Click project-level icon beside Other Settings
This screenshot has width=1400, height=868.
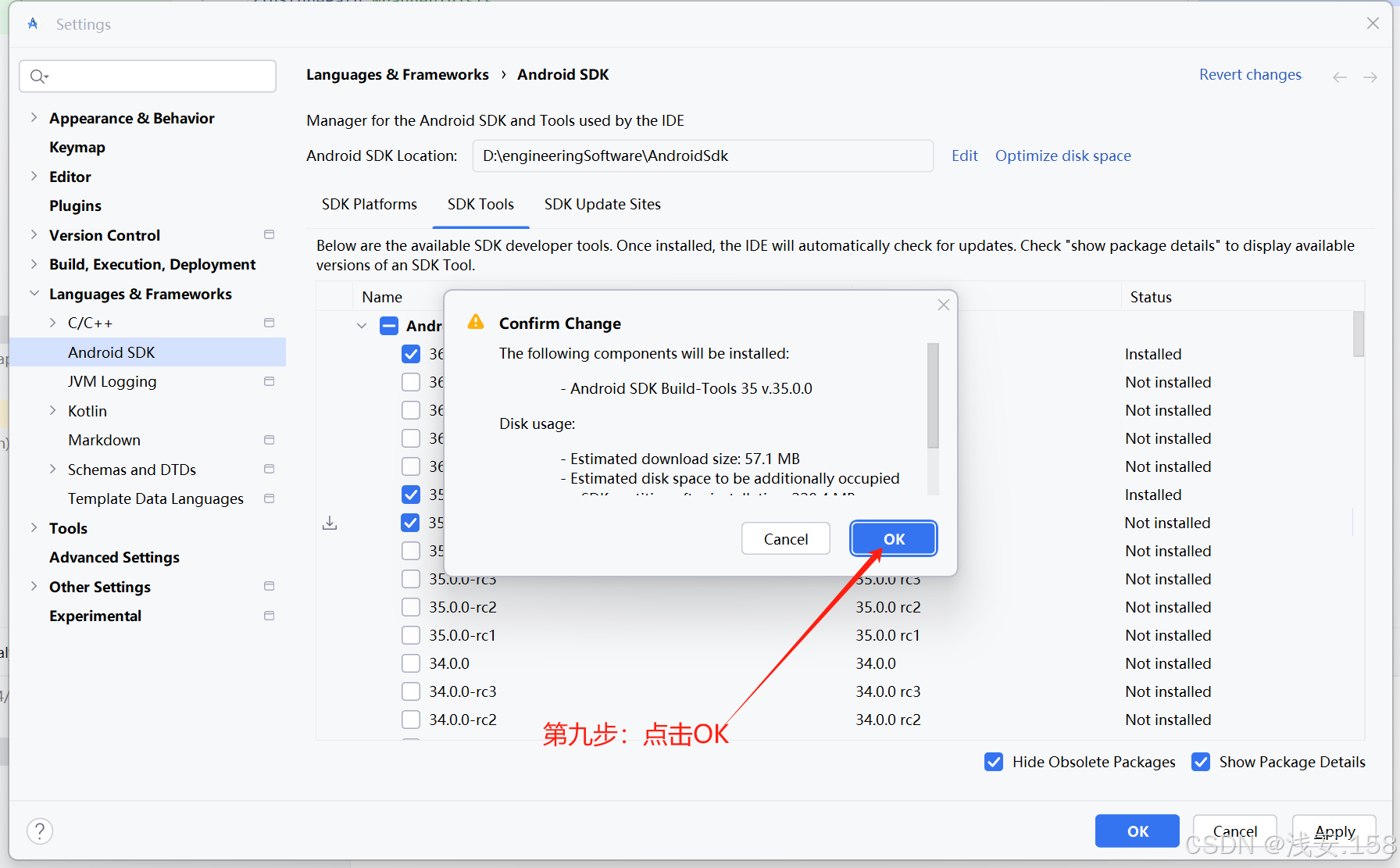coord(270,586)
